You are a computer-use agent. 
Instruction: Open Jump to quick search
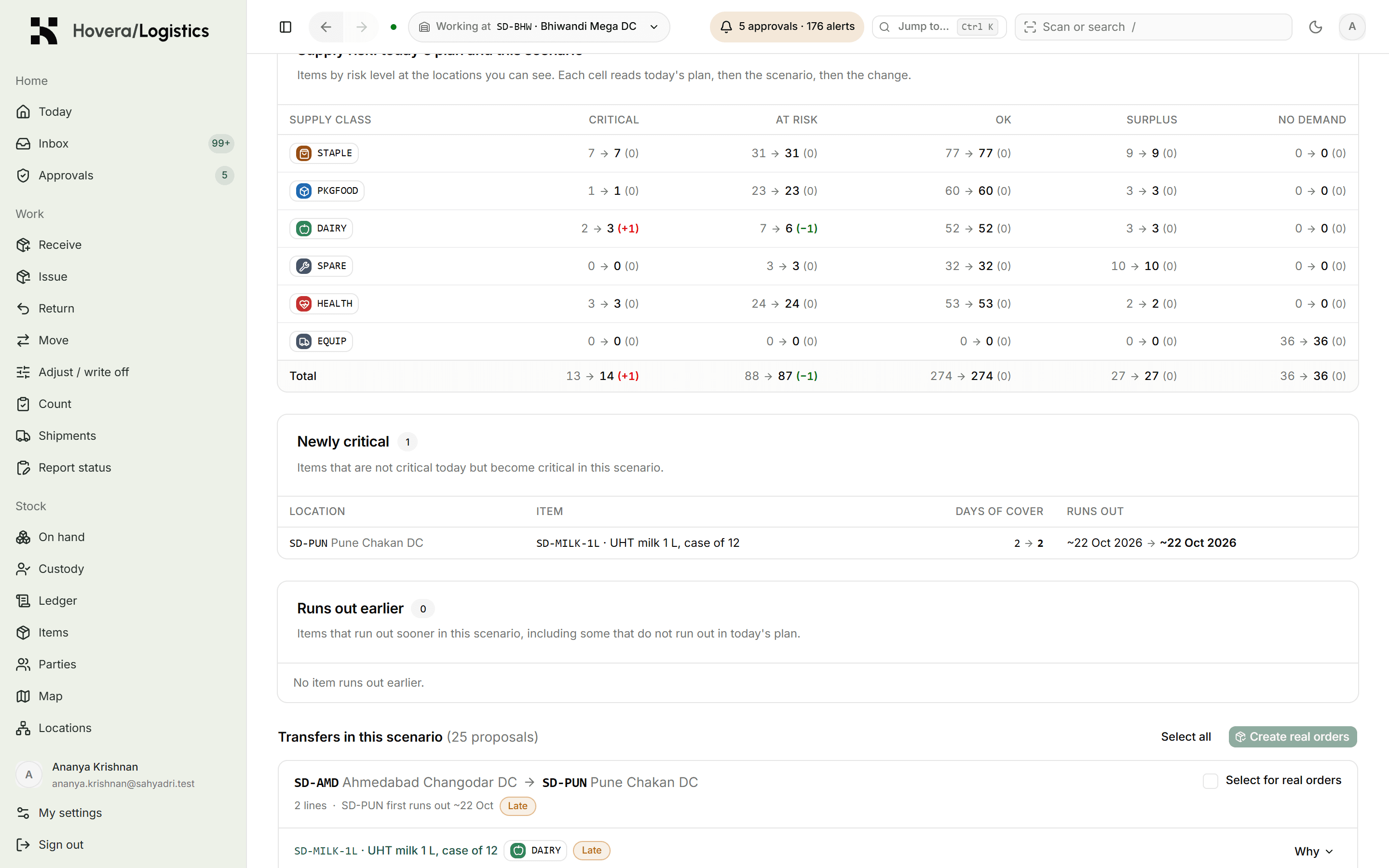(x=939, y=27)
